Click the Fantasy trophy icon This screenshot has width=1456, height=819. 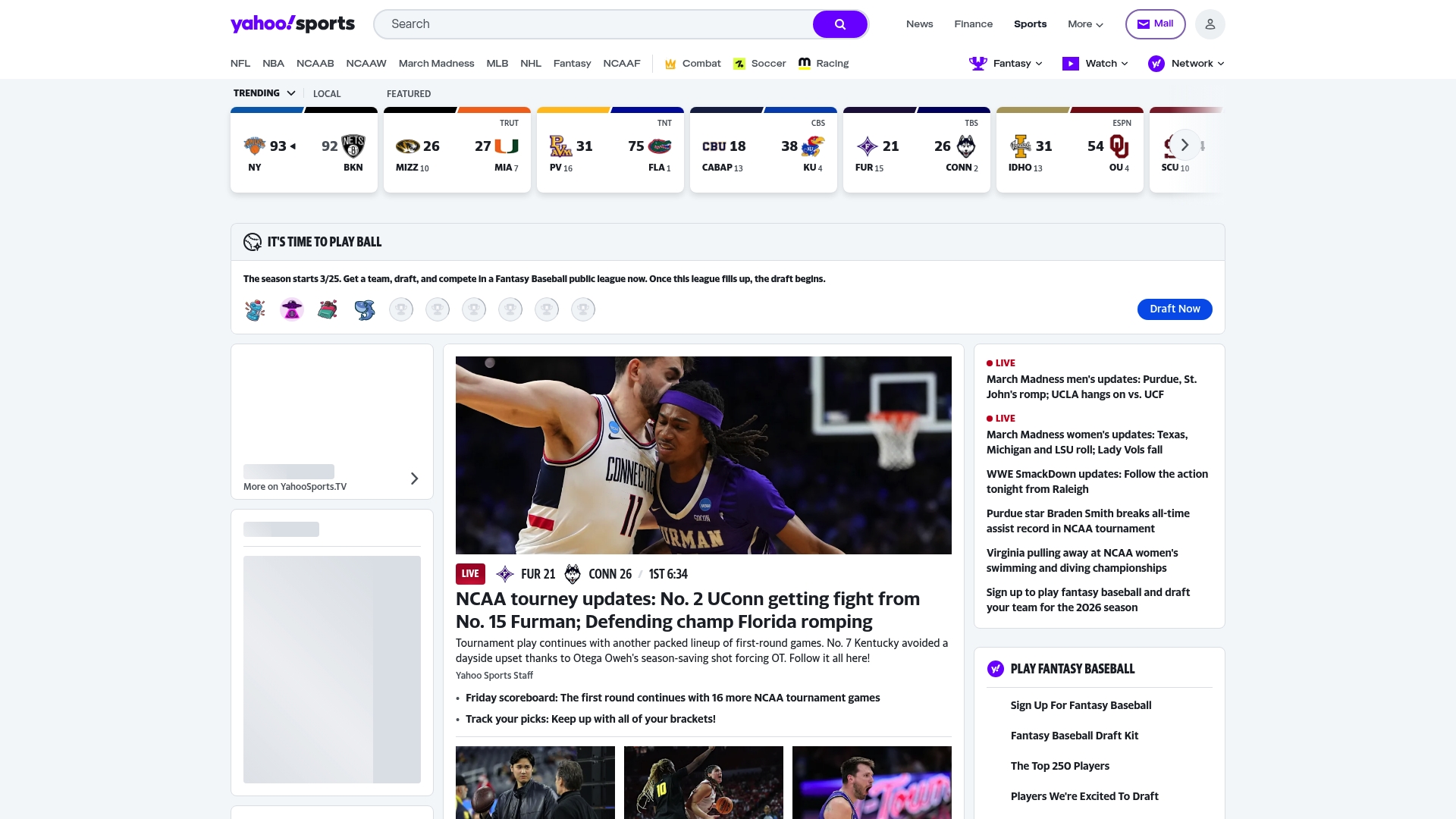(x=977, y=64)
